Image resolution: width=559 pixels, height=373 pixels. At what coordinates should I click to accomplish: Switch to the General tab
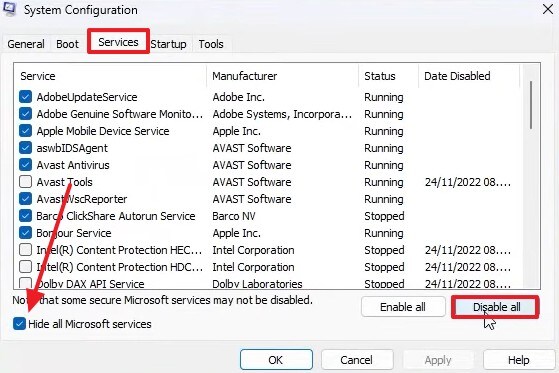pyautogui.click(x=26, y=44)
